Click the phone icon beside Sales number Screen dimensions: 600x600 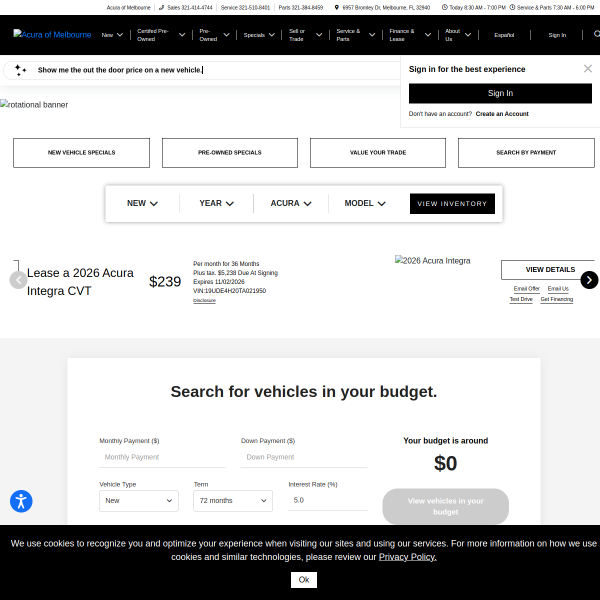161,7
